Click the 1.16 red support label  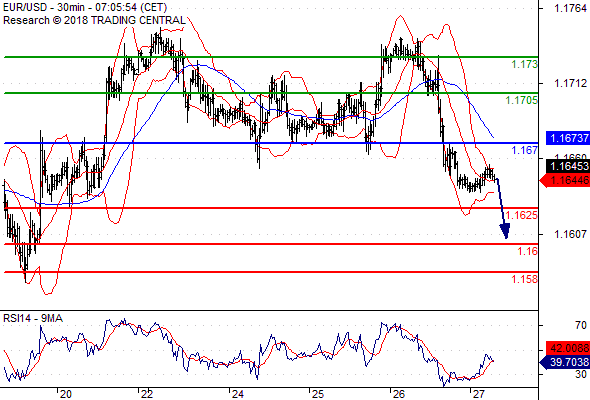[528, 251]
